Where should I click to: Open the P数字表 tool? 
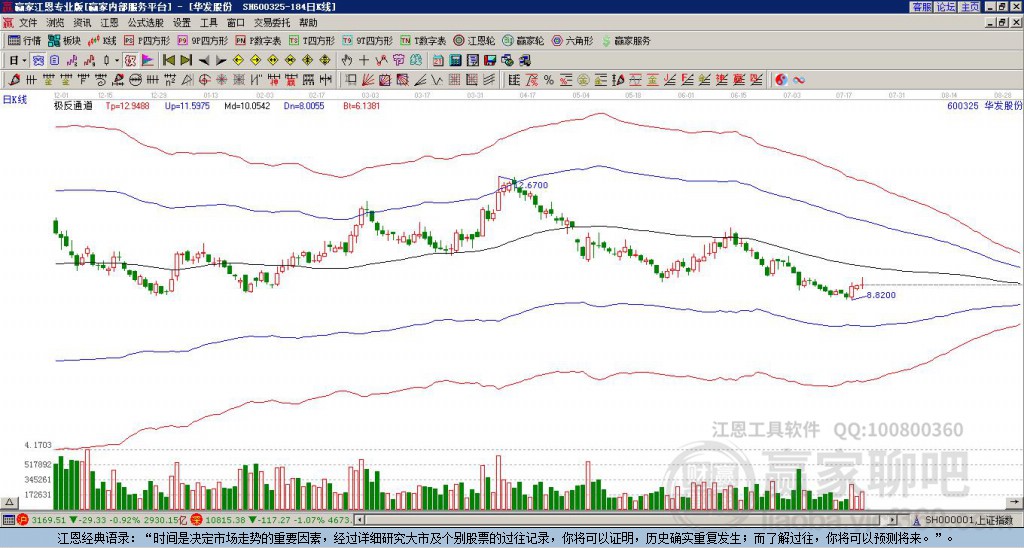[259, 40]
